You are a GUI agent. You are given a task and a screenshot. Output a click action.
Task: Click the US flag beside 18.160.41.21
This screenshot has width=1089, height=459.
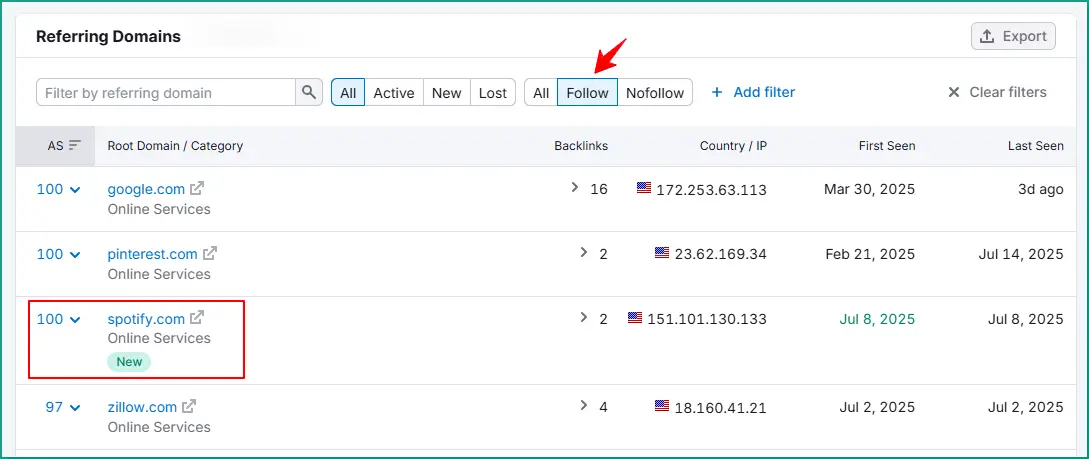662,406
